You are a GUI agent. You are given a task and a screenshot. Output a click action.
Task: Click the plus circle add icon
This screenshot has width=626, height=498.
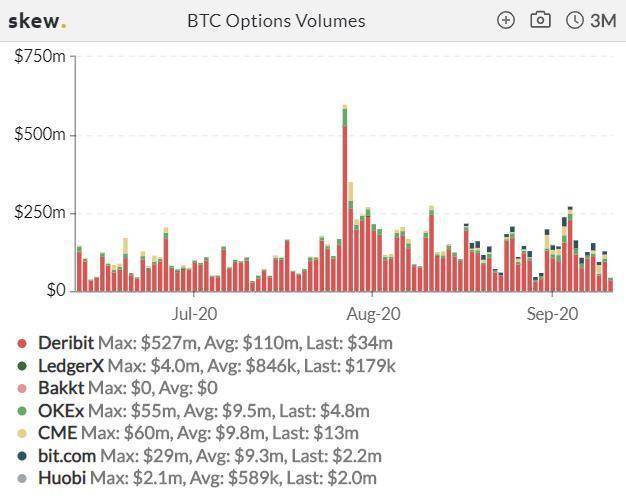tap(506, 20)
